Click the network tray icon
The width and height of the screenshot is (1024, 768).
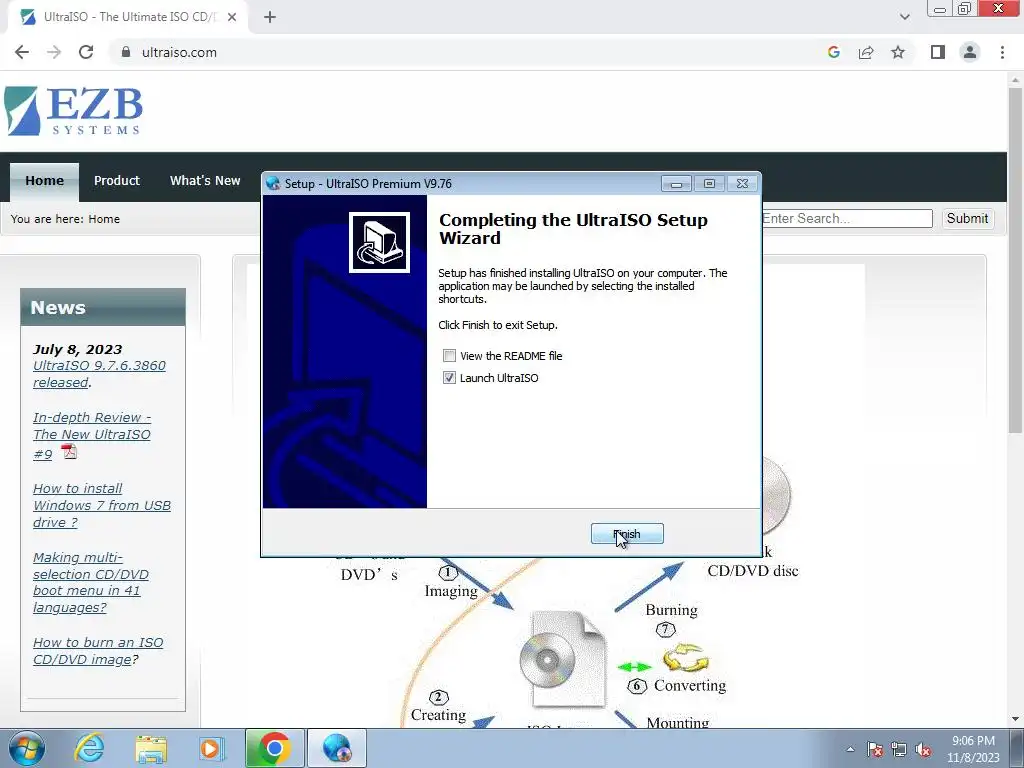899,750
